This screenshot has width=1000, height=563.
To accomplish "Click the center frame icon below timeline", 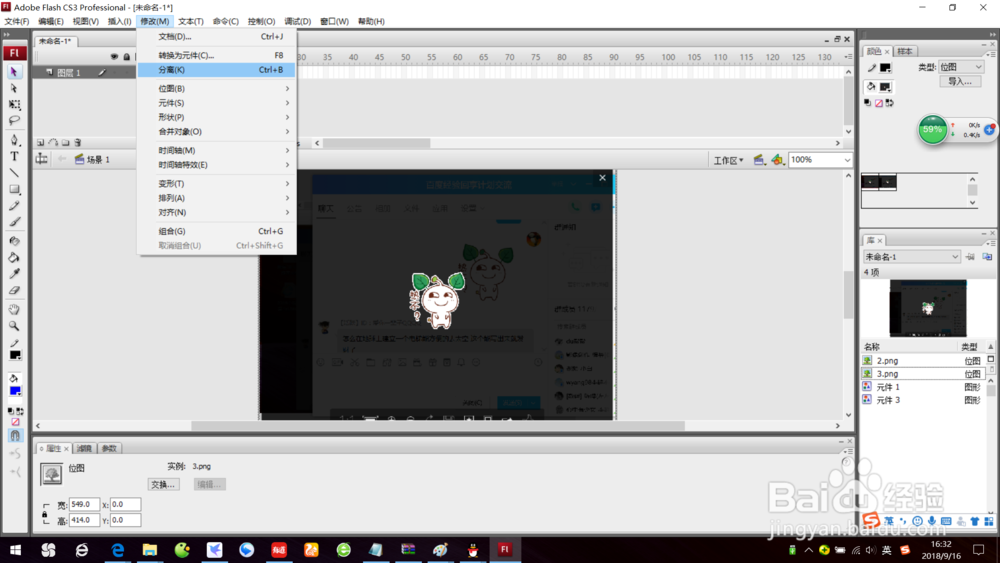I will point(41,159).
